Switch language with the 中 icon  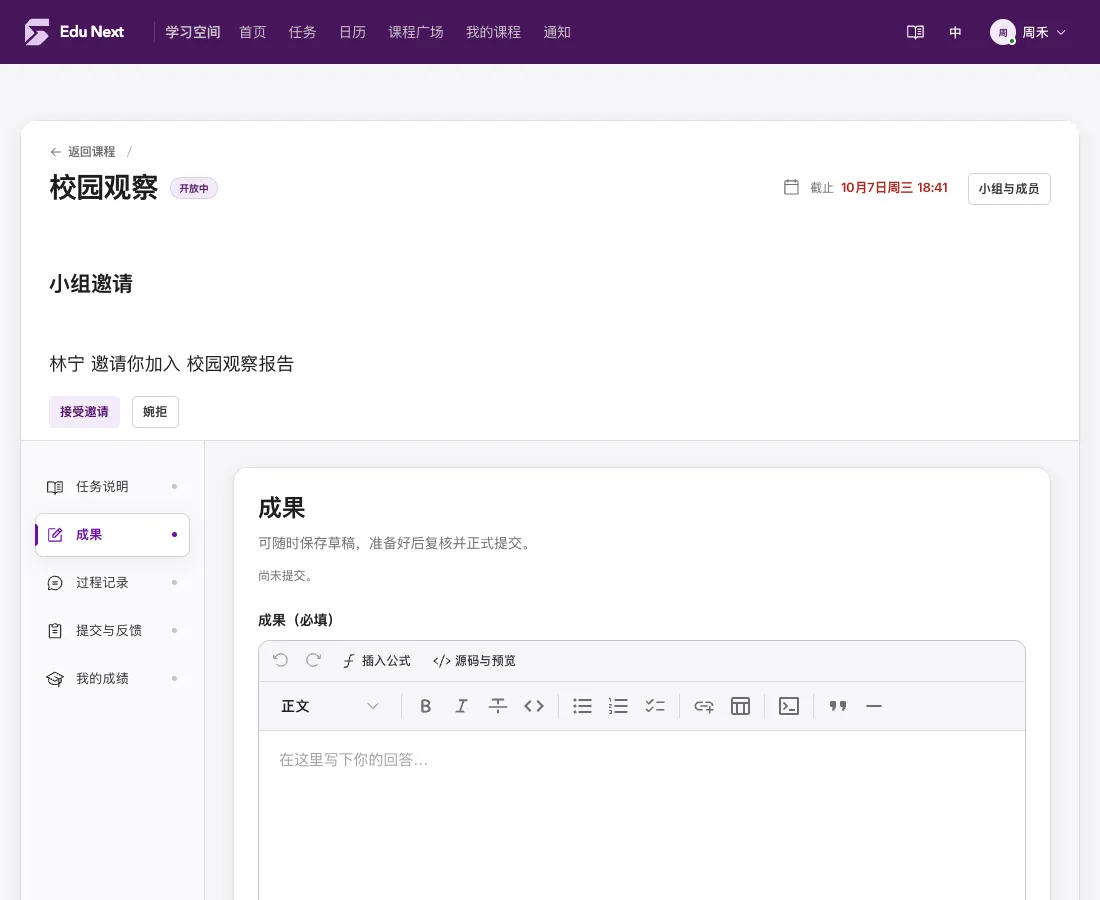pyautogui.click(x=955, y=32)
